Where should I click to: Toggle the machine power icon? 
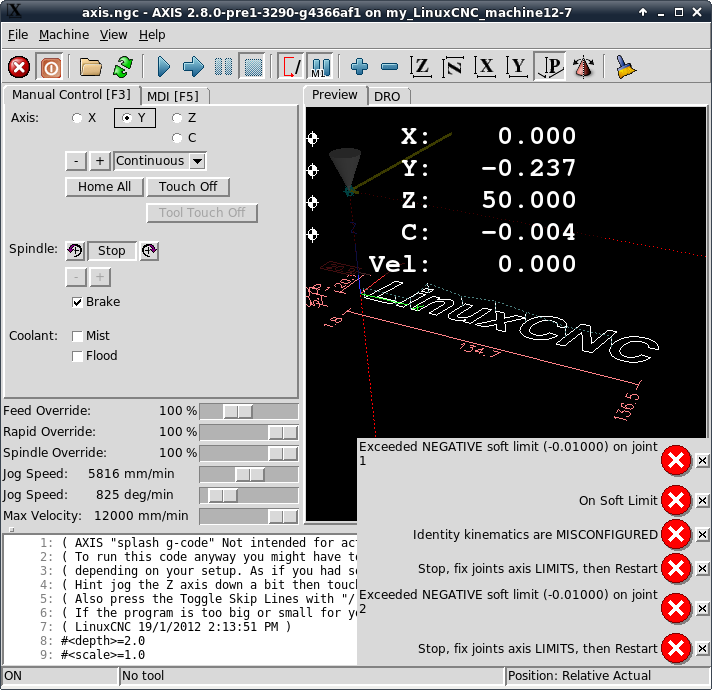(50, 67)
